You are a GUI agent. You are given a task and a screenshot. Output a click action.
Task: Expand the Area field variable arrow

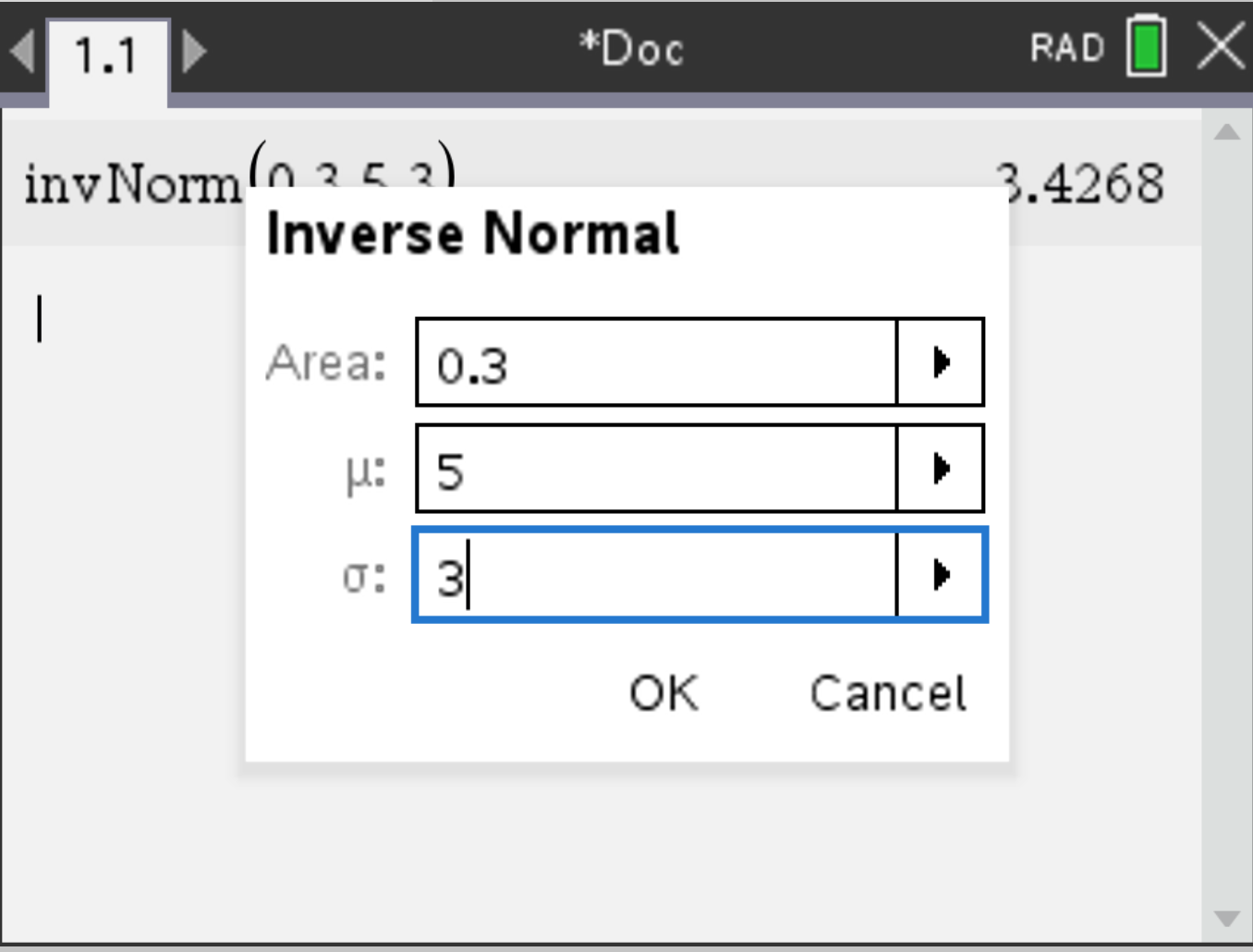tap(941, 362)
